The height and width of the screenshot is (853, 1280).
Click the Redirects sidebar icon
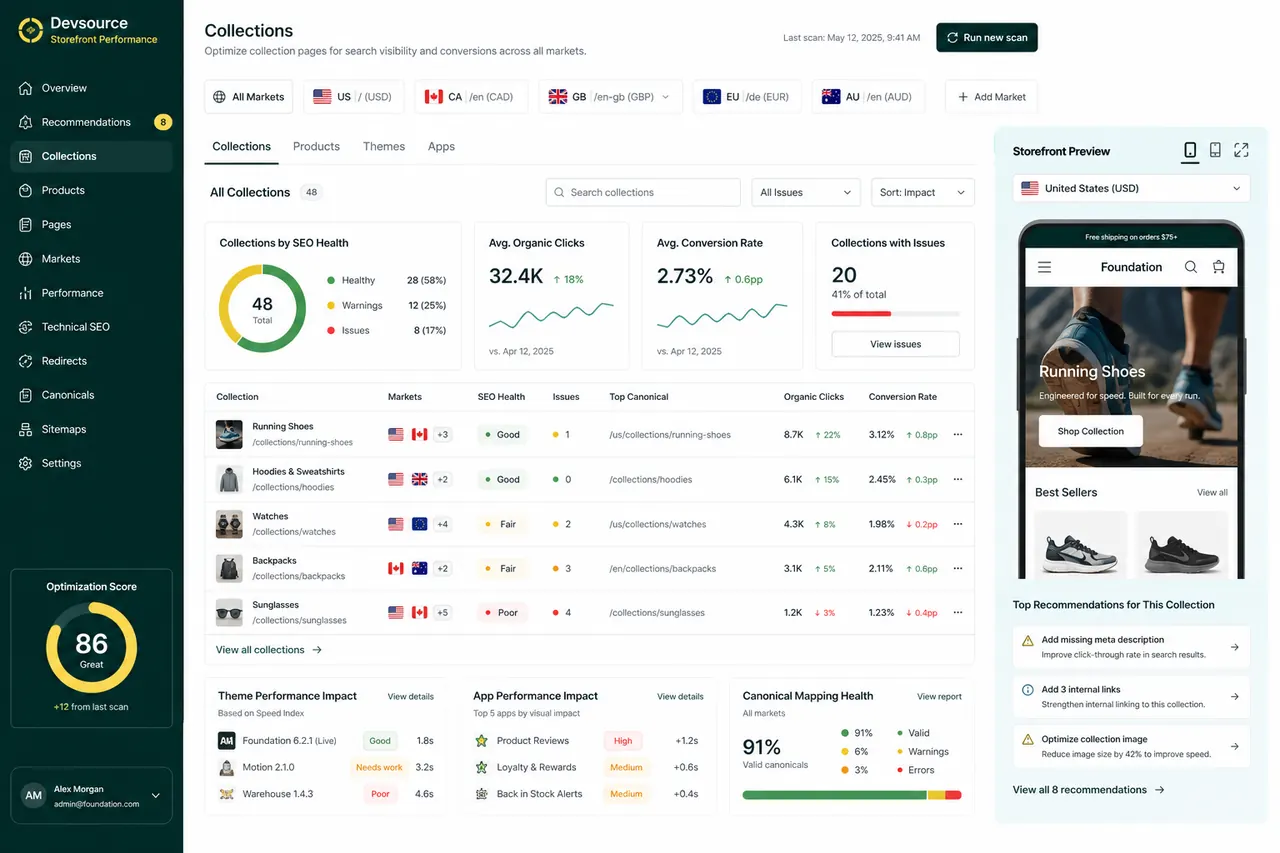(x=26, y=361)
